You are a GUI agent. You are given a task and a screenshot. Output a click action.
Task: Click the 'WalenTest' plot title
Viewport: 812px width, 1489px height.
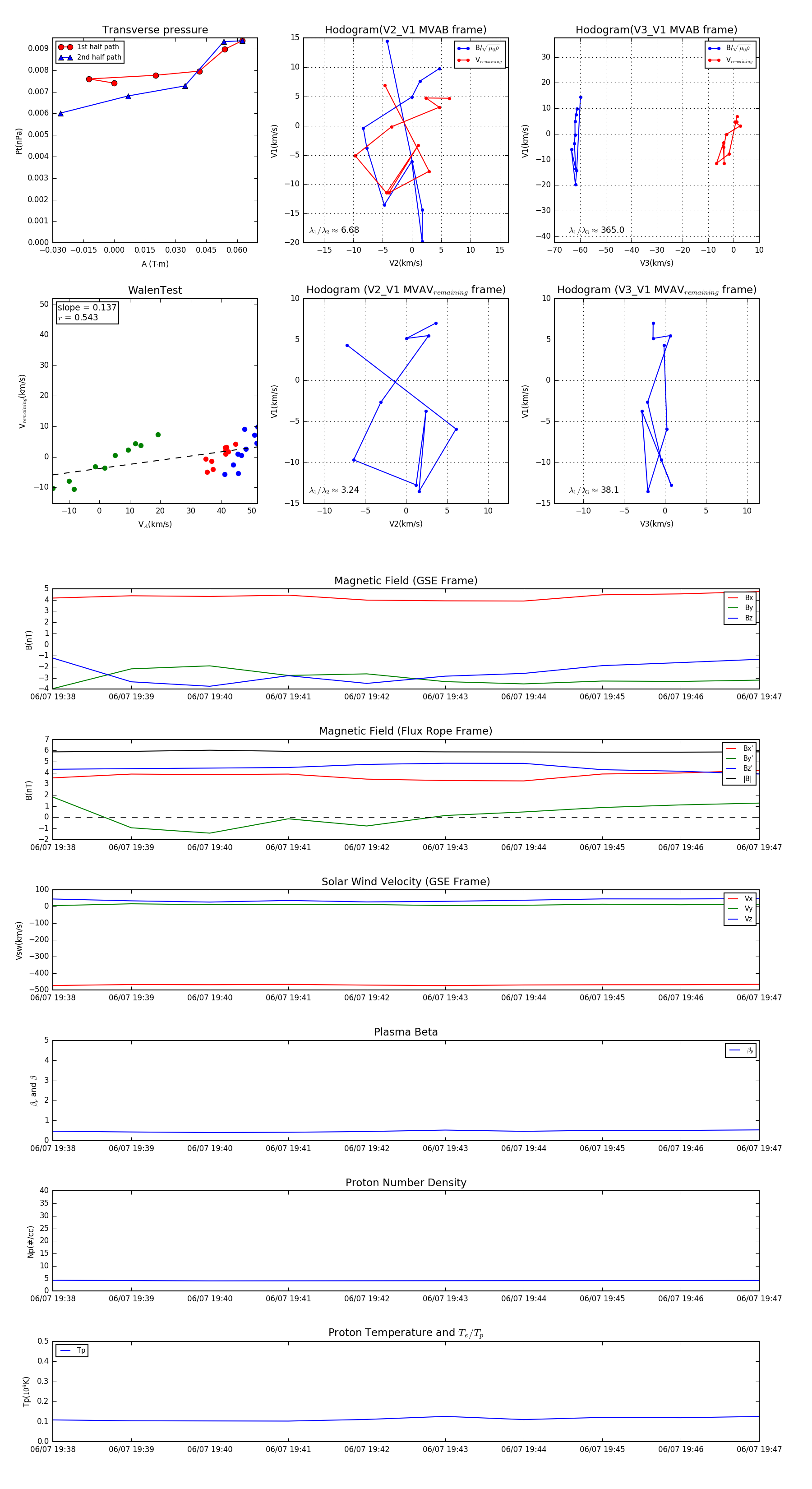pyautogui.click(x=155, y=290)
